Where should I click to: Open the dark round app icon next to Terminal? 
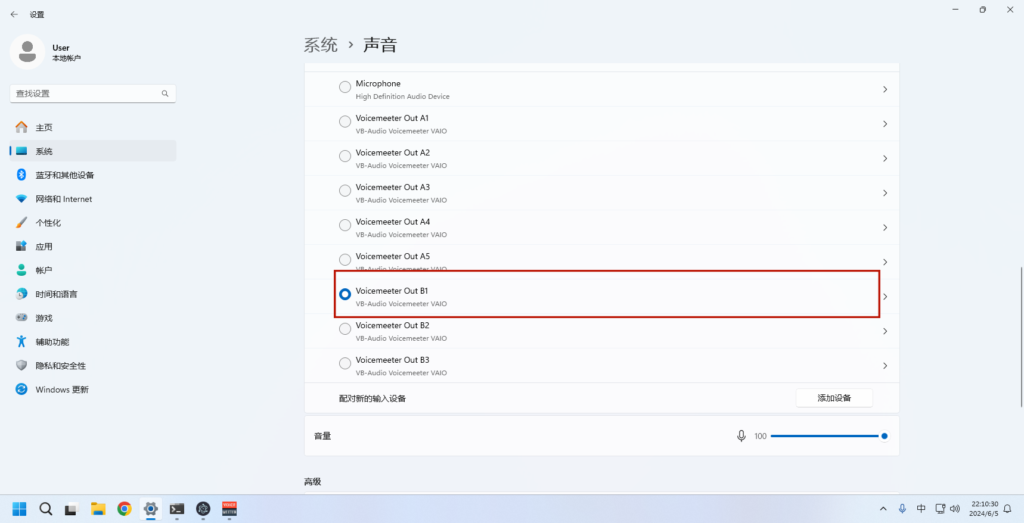203,509
